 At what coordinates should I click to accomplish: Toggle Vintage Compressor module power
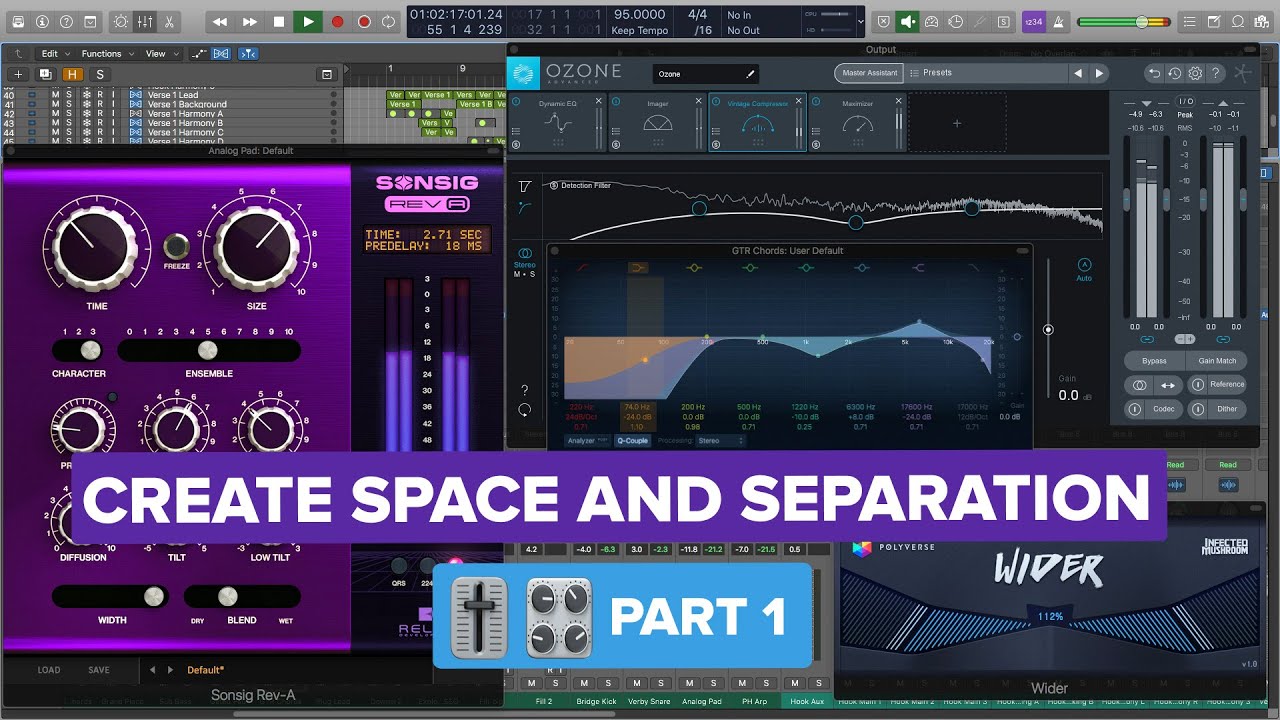(x=716, y=102)
